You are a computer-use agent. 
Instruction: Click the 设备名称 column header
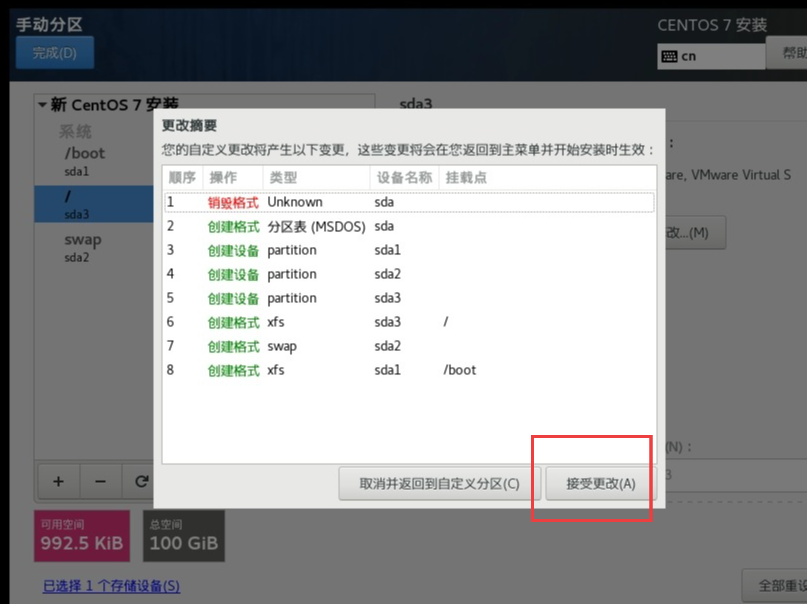pos(404,177)
